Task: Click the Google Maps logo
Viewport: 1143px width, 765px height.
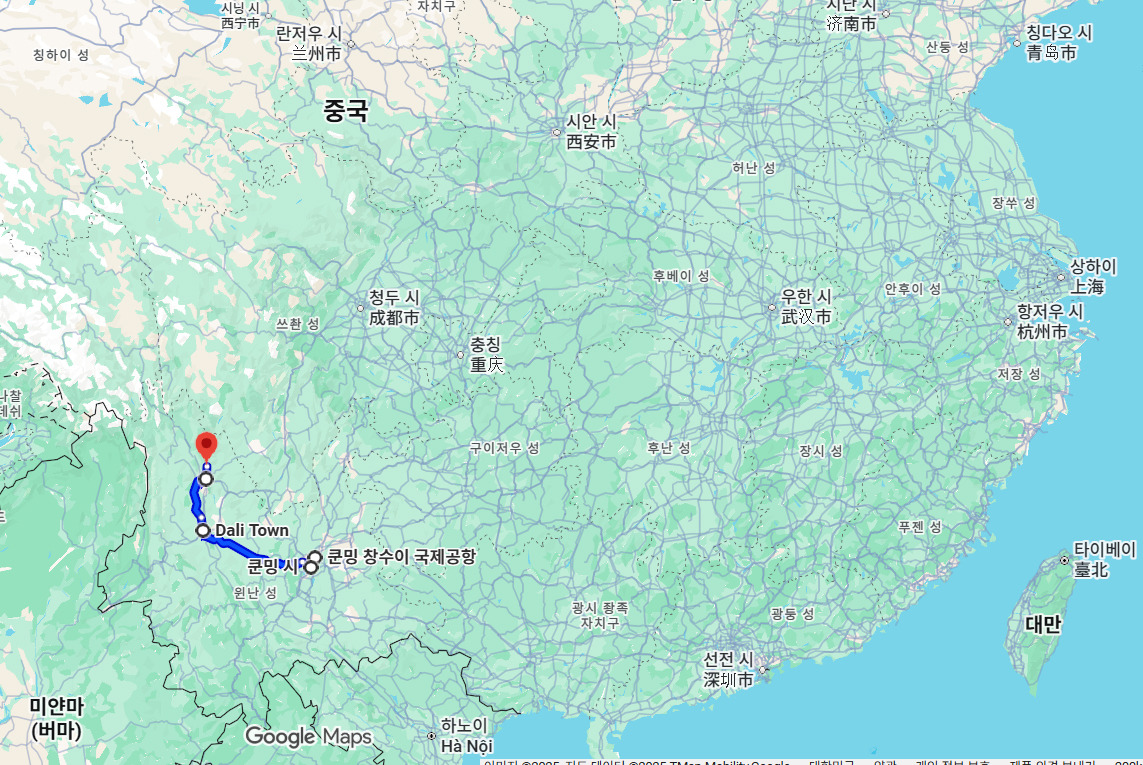Action: coord(308,737)
